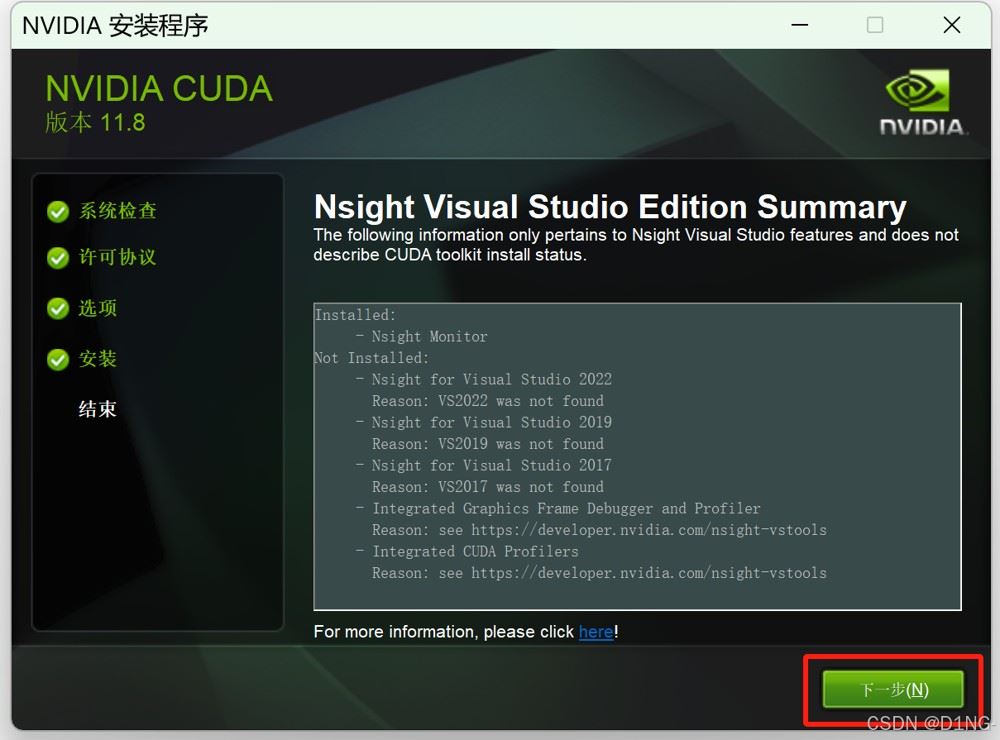Viewport: 1000px width, 740px height.
Task: Select the 许可协议 step label
Action: [117, 257]
